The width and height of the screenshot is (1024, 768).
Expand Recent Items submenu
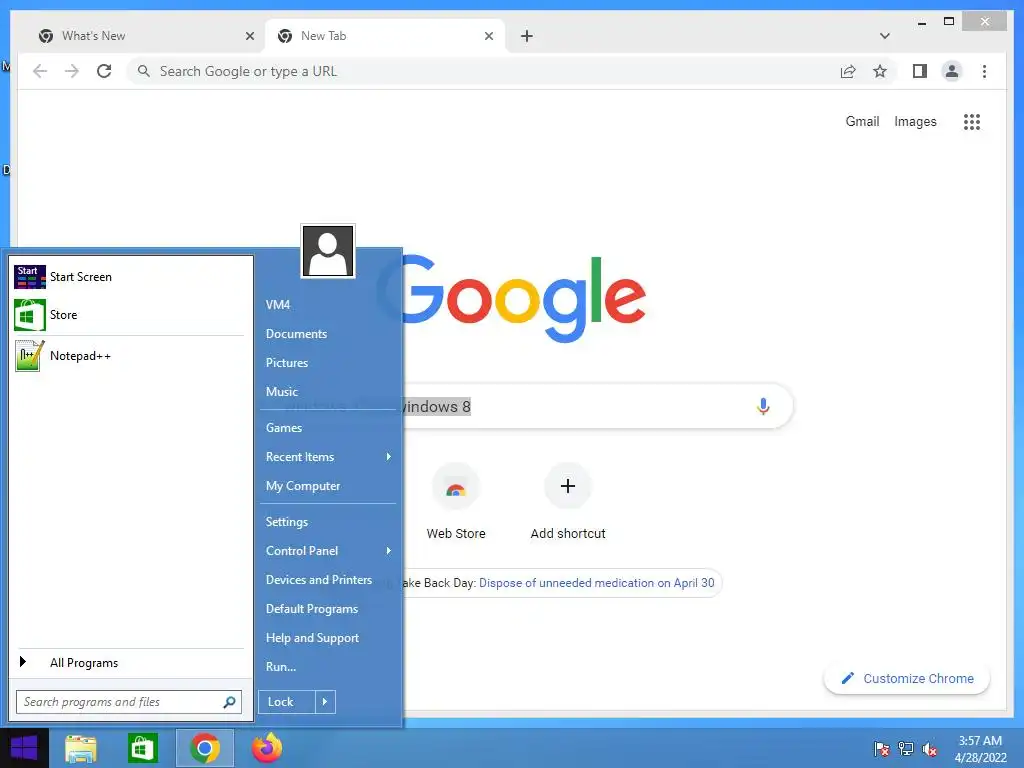point(328,457)
